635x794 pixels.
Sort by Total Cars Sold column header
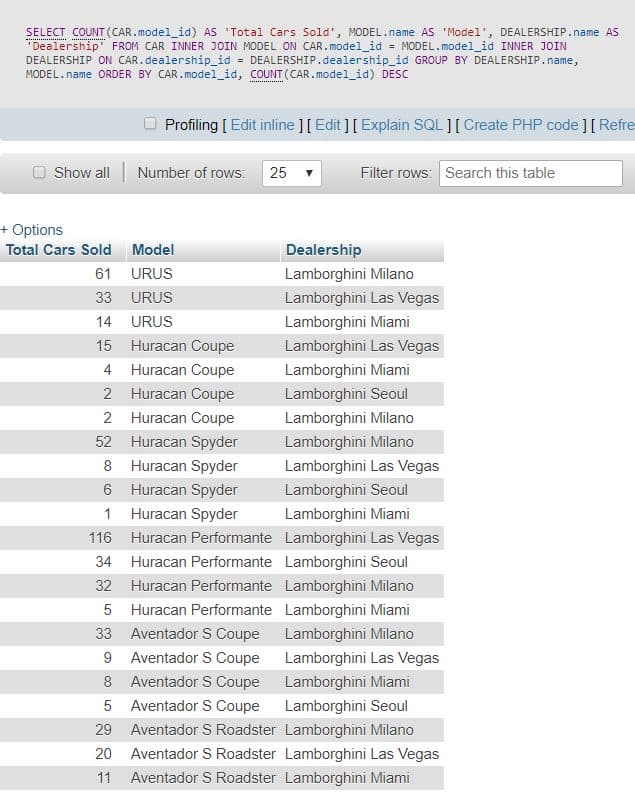click(x=59, y=250)
